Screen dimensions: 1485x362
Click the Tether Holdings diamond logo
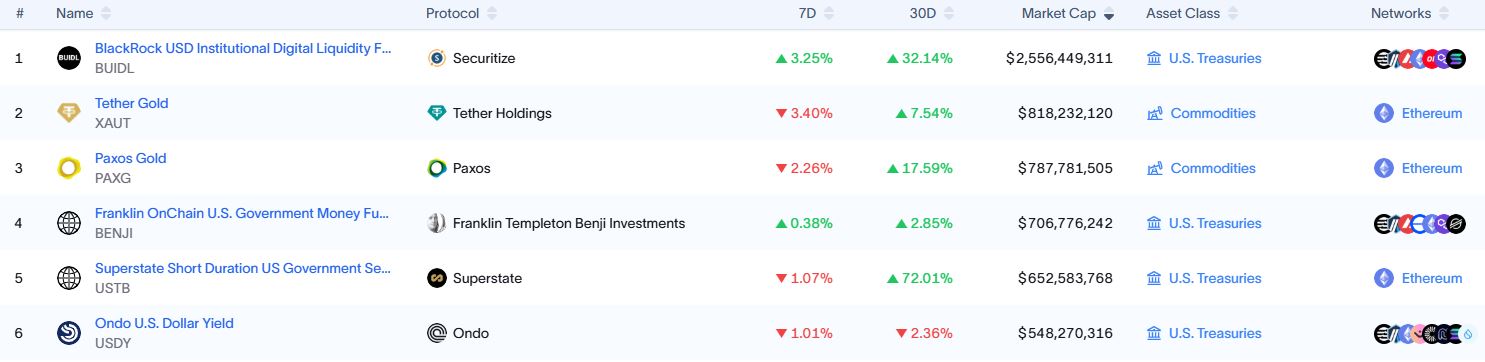[436, 113]
